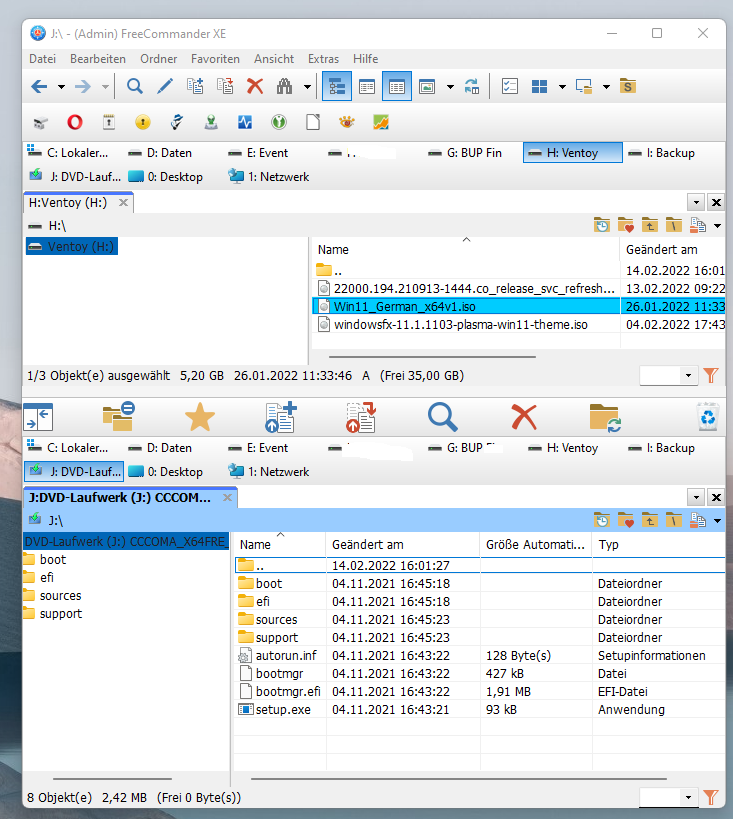This screenshot has height=819, width=733.
Task: Open bottom panel tab list dropdown arrow
Action: (x=696, y=497)
